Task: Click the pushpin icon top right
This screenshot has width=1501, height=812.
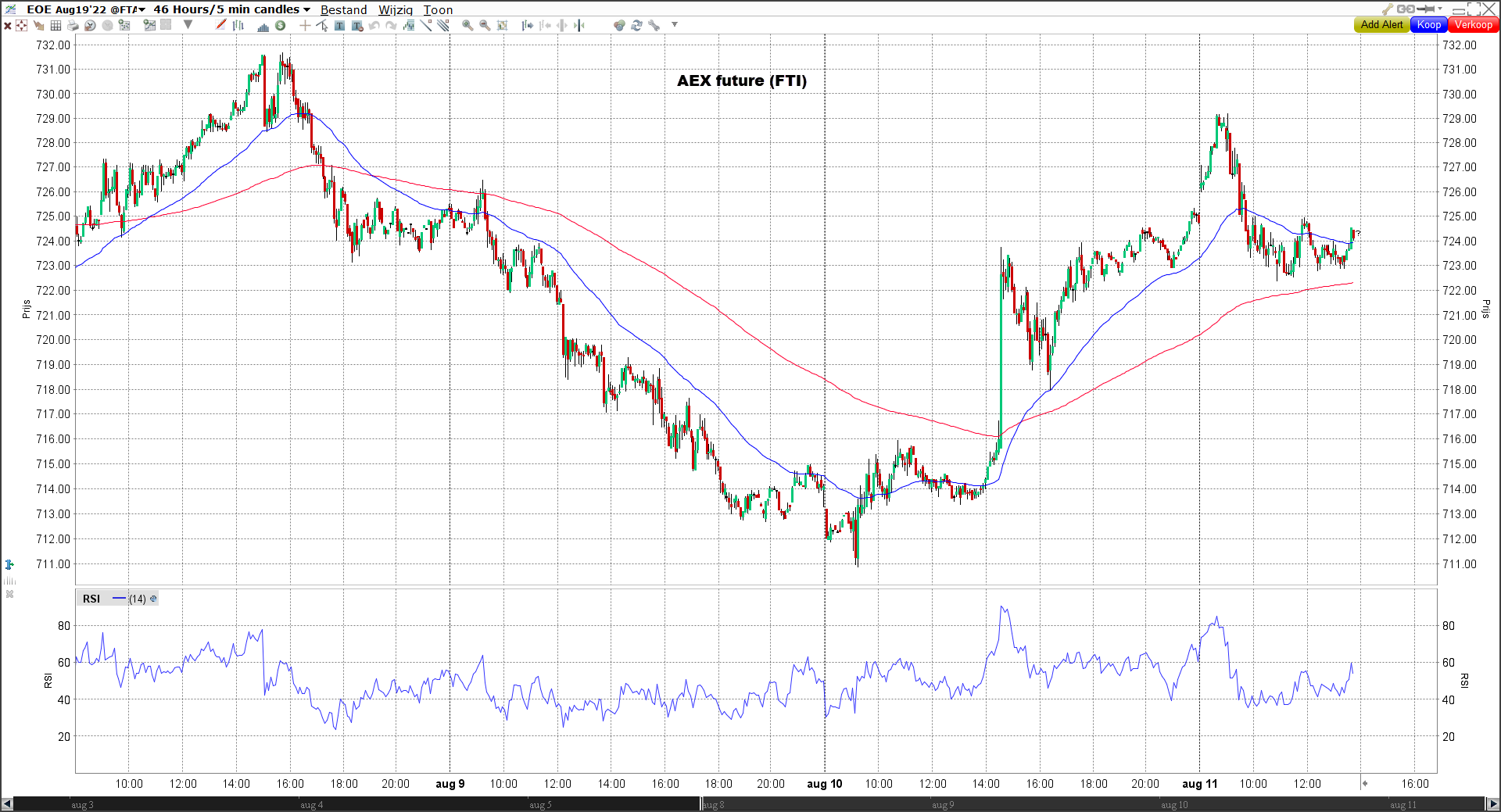Action: [x=1425, y=9]
